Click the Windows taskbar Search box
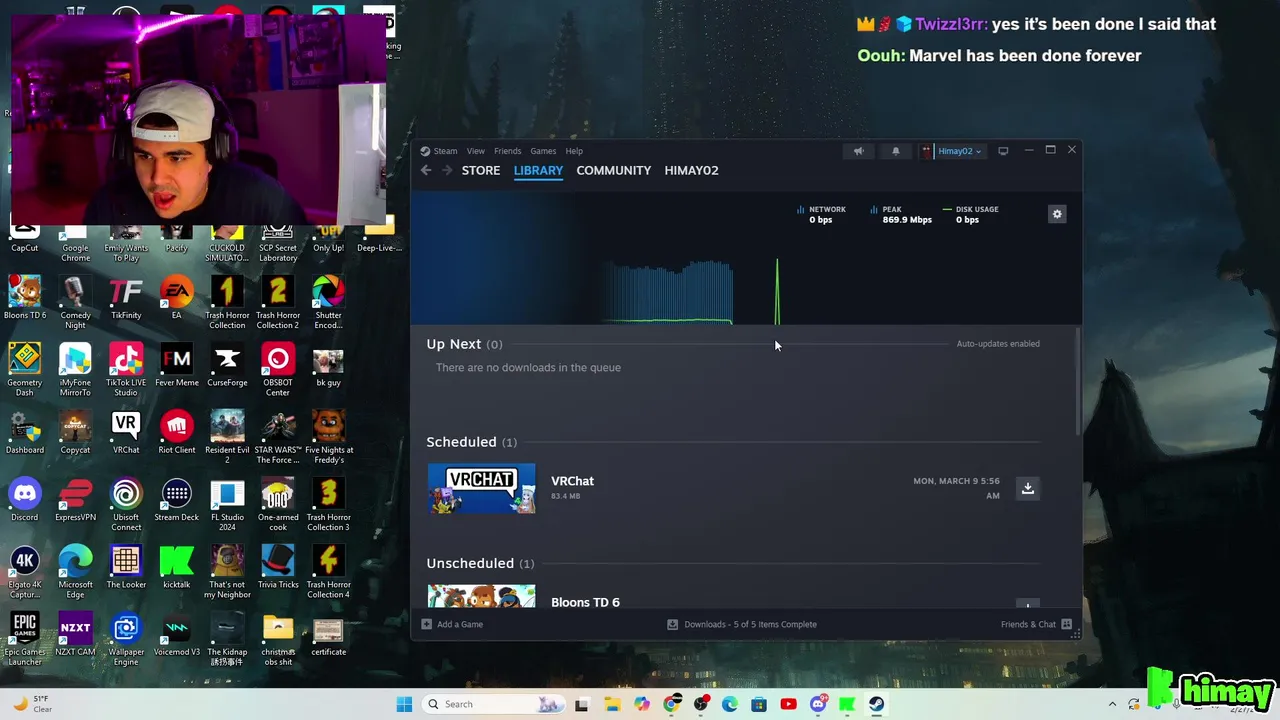 [x=492, y=704]
